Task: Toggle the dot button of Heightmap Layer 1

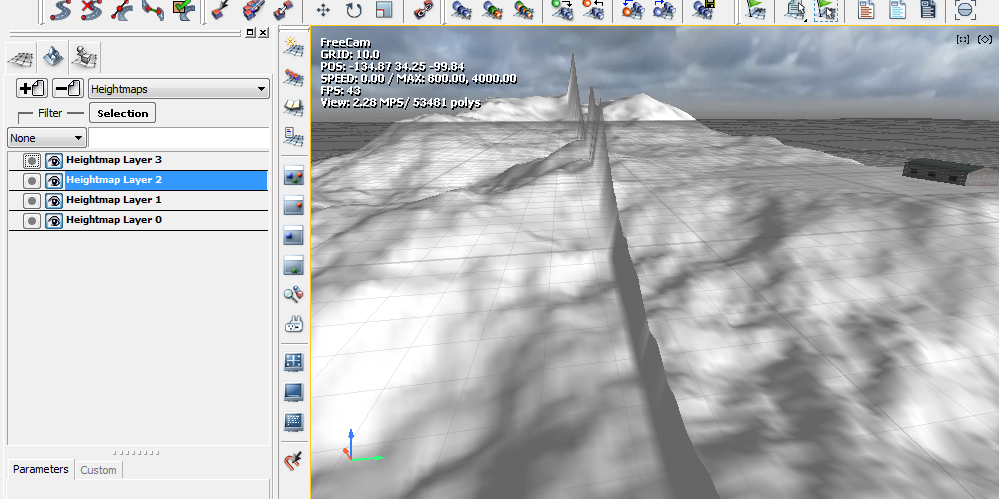Action: 31,201
